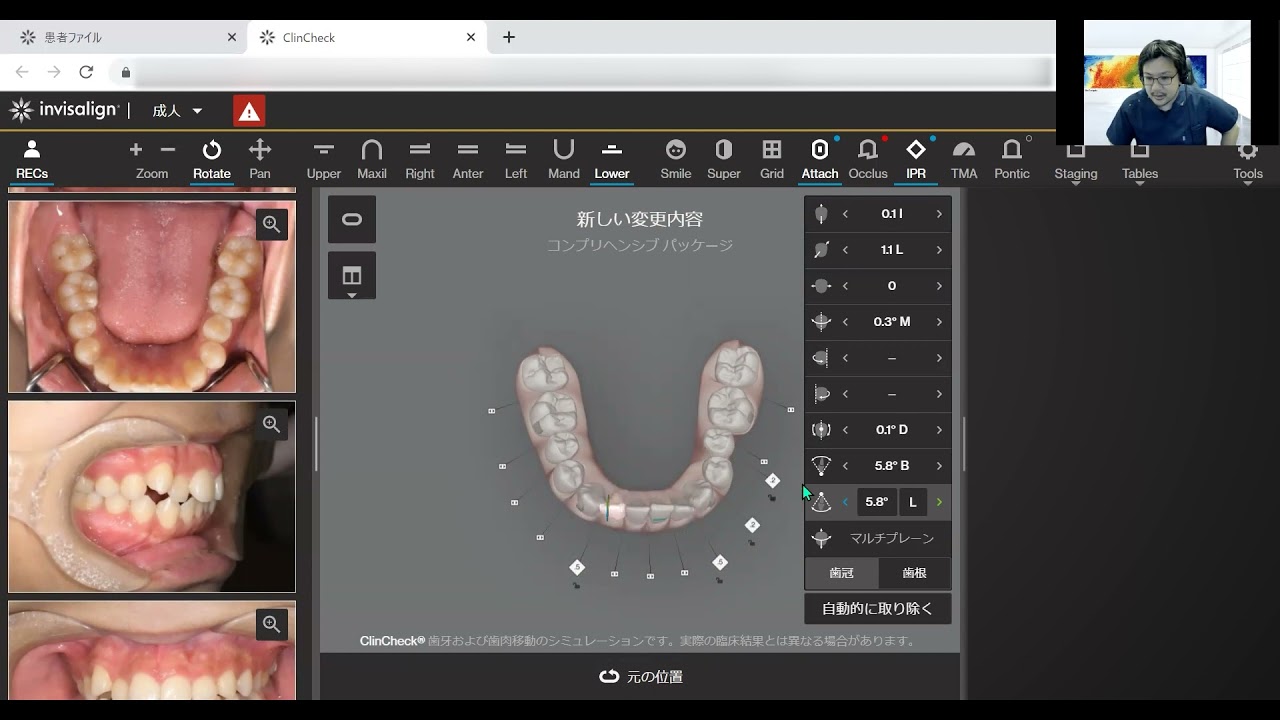Zoom out with the minus icon
Screen dimensions: 1280x720
click(168, 150)
